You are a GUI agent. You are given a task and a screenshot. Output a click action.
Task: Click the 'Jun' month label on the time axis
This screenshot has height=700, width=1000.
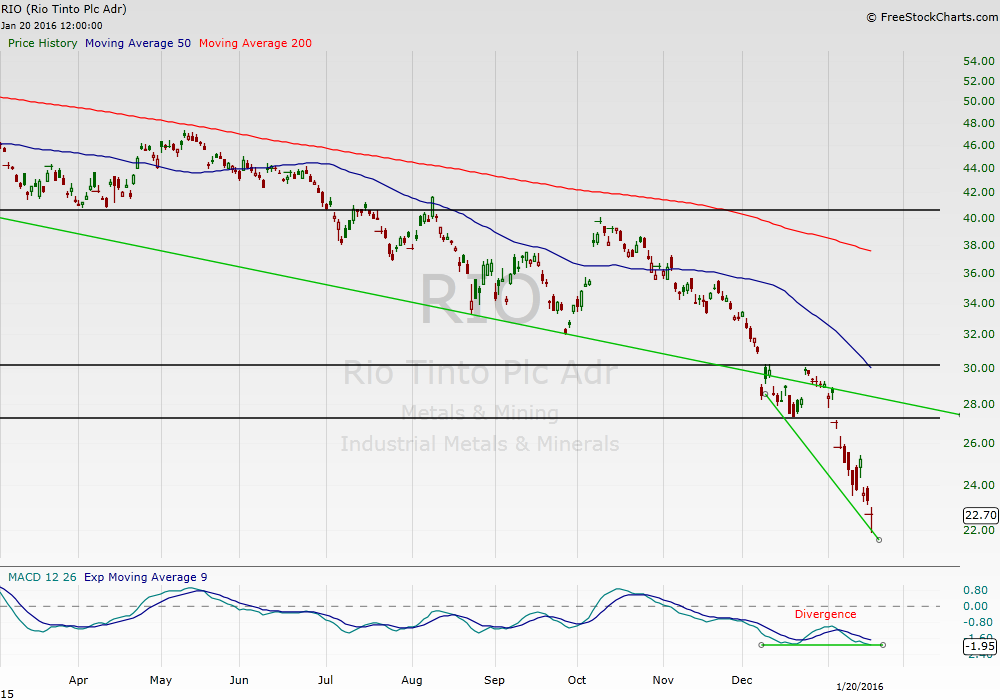click(x=239, y=680)
